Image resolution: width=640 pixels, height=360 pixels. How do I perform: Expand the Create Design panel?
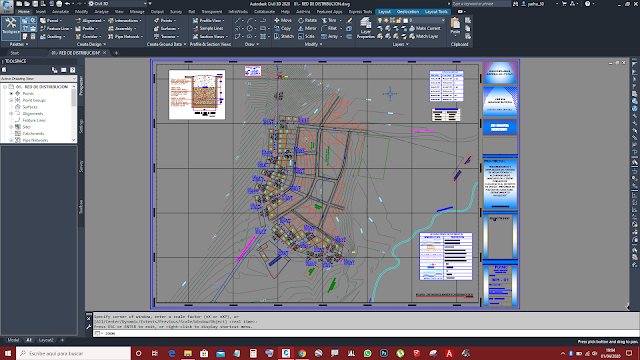pos(91,44)
